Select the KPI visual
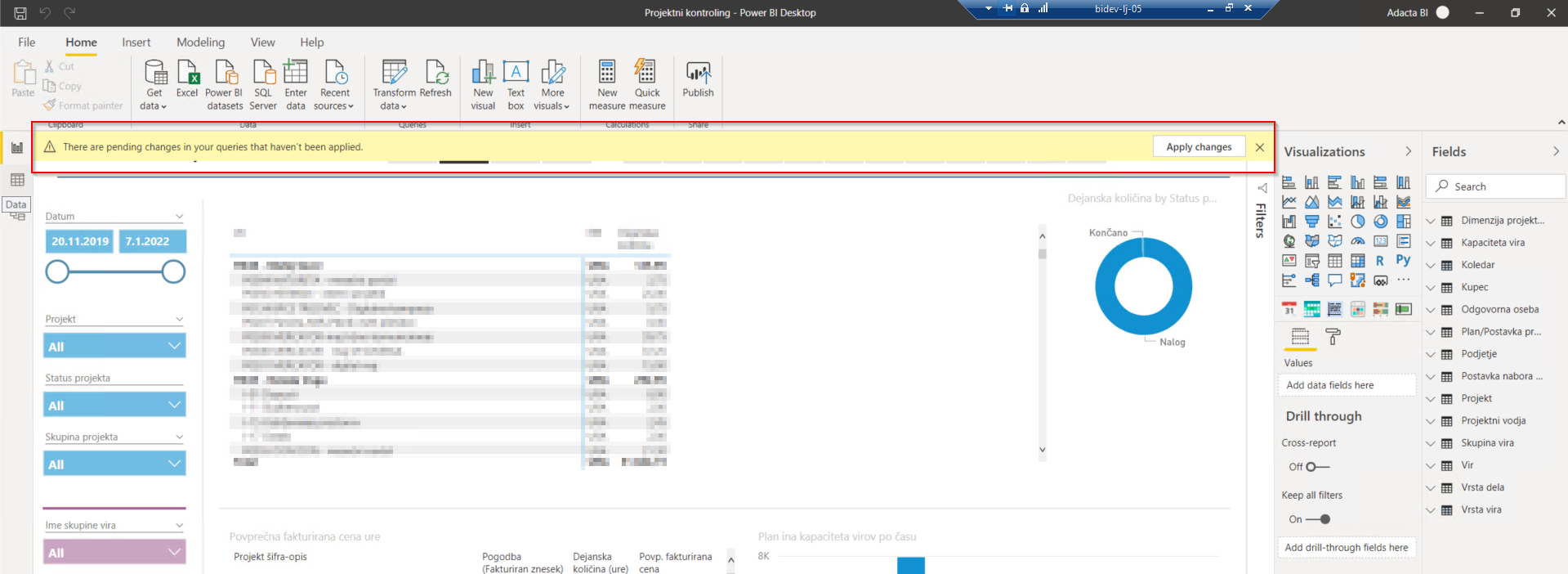This screenshot has width=1568, height=574. pyautogui.click(x=1289, y=261)
